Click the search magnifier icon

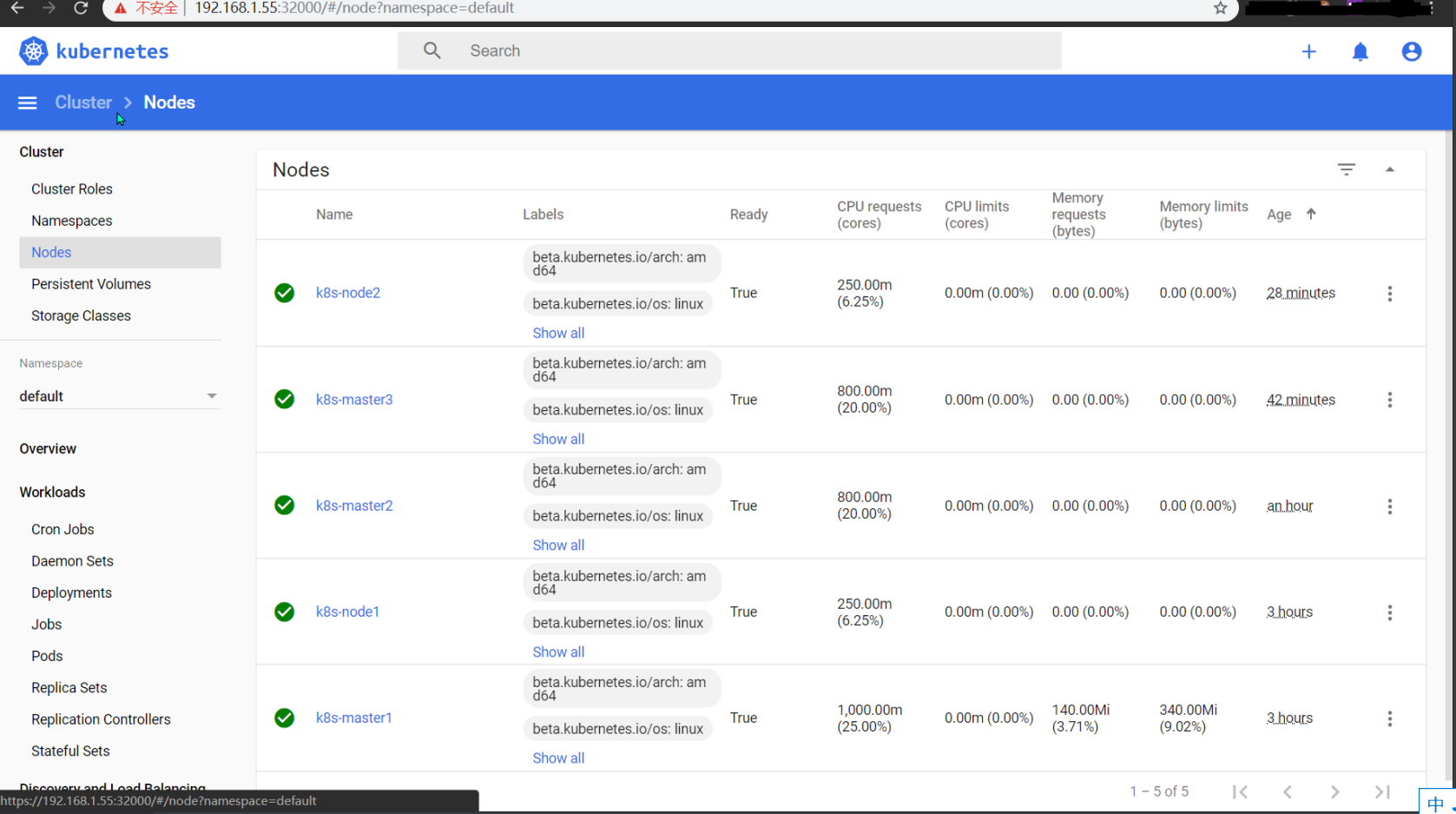coord(432,50)
